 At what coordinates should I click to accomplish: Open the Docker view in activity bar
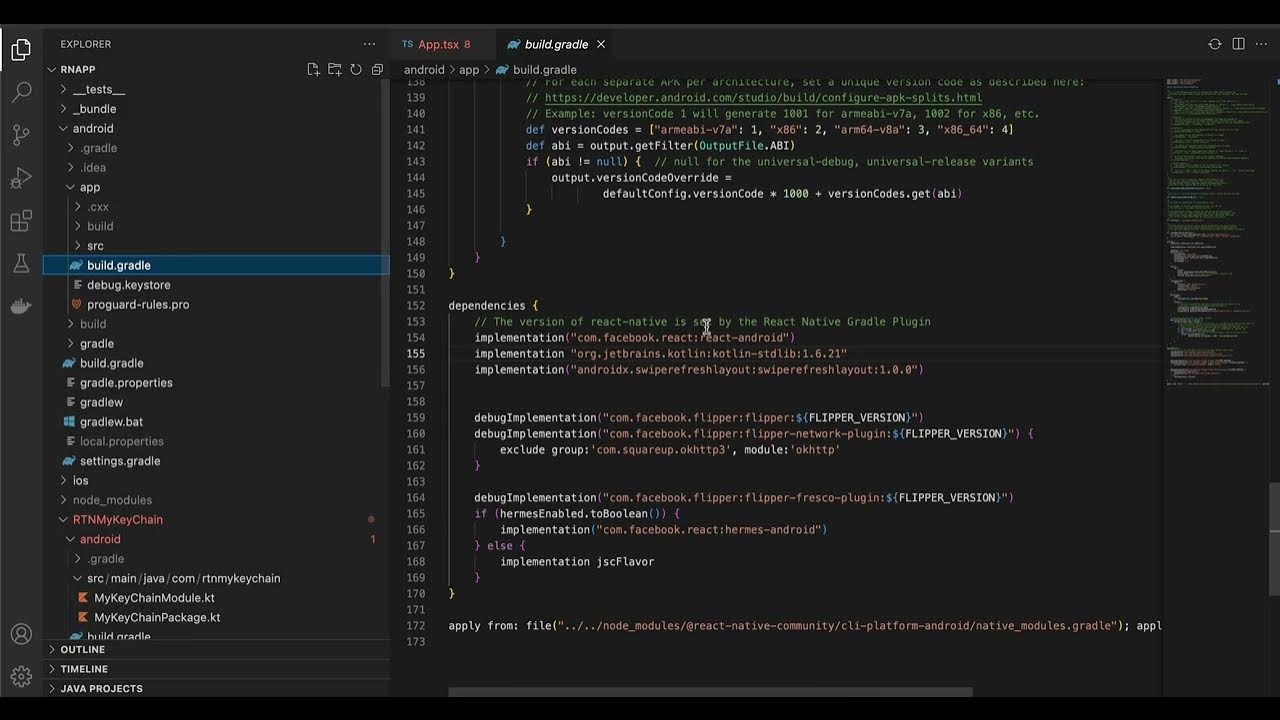click(x=21, y=306)
